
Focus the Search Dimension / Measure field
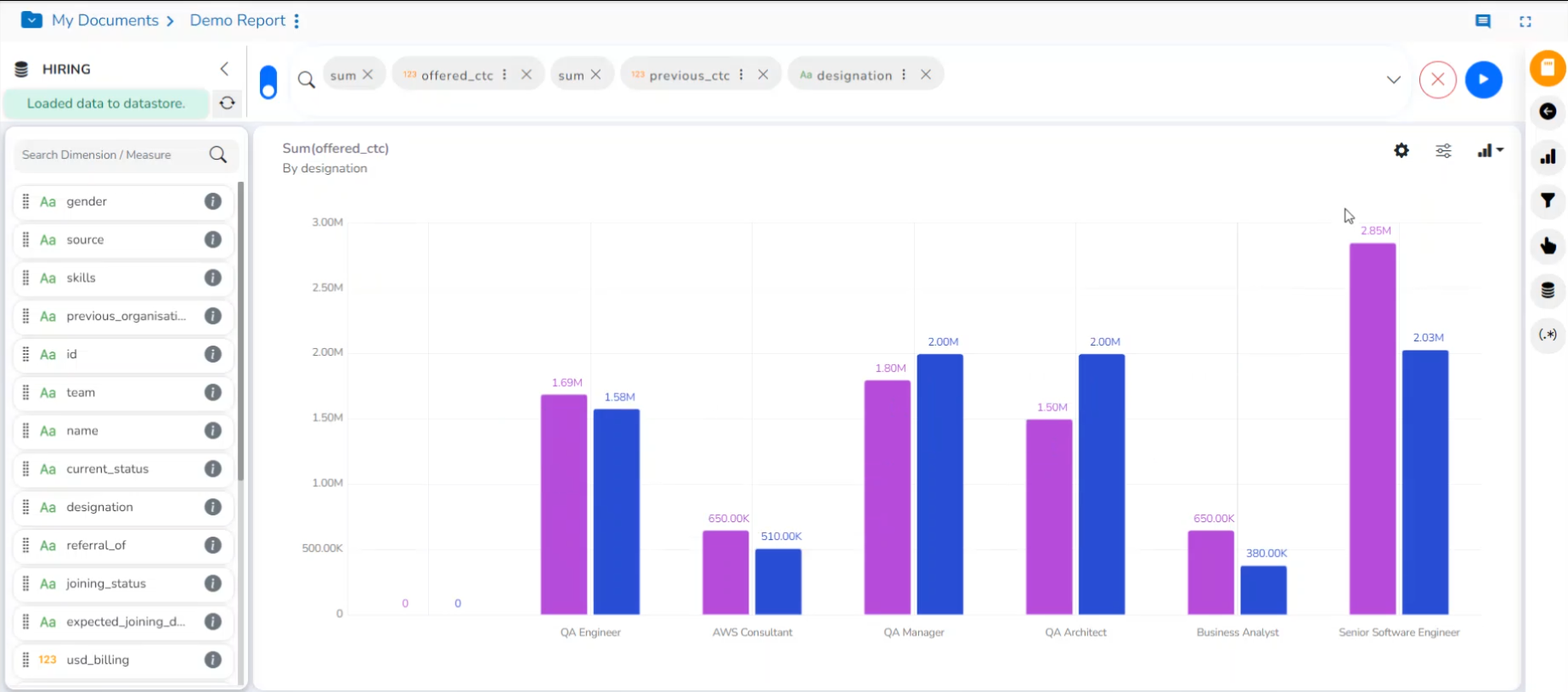tap(125, 155)
